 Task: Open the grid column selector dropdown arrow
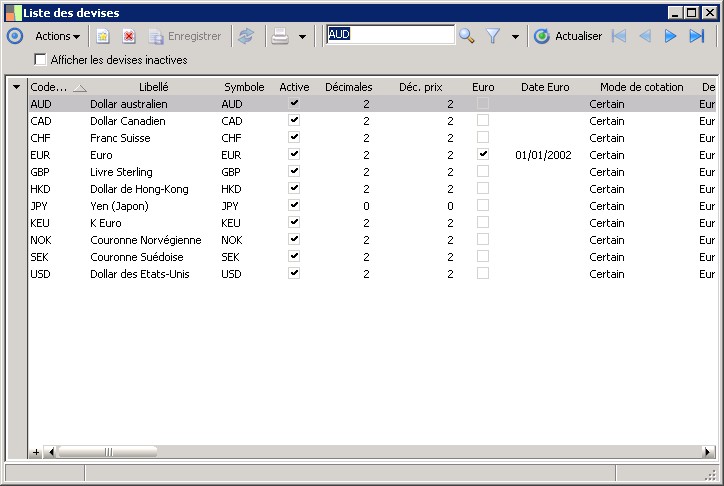pyautogui.click(x=17, y=87)
